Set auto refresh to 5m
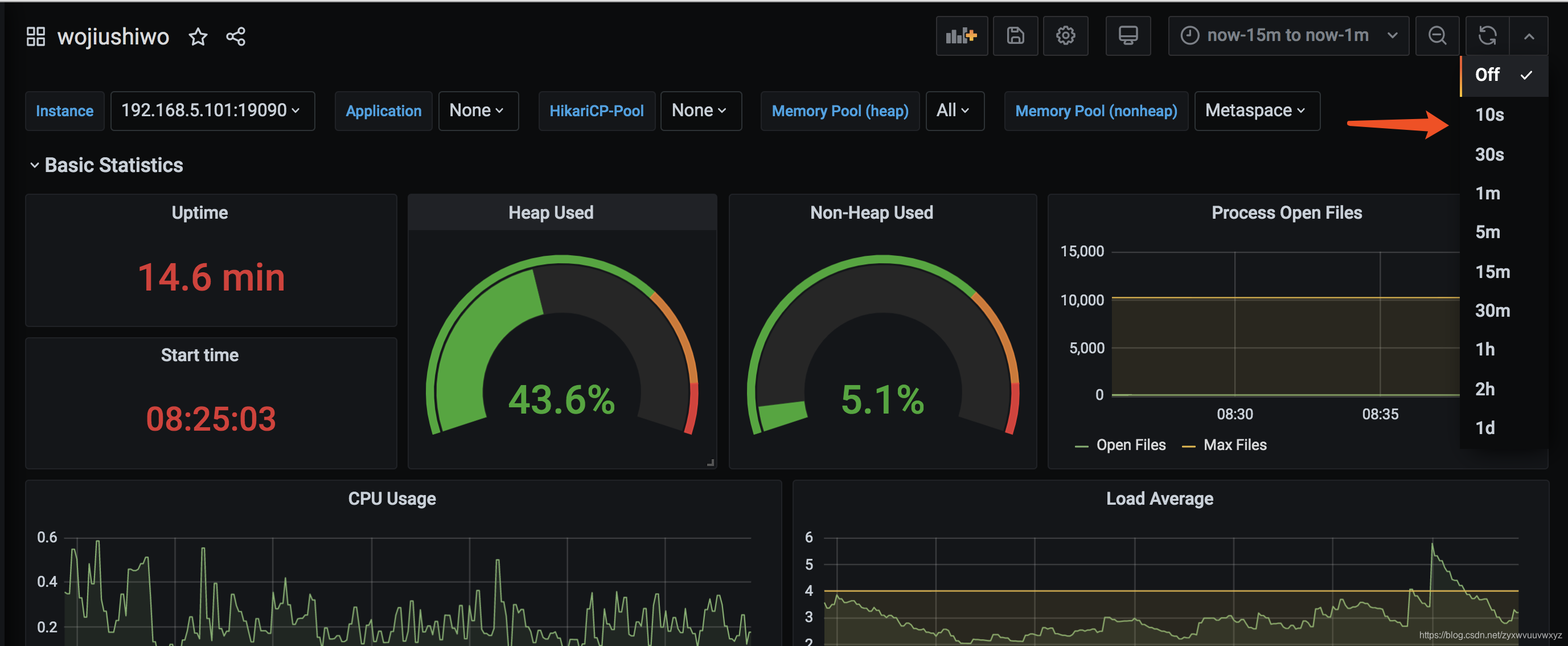 click(1504, 232)
